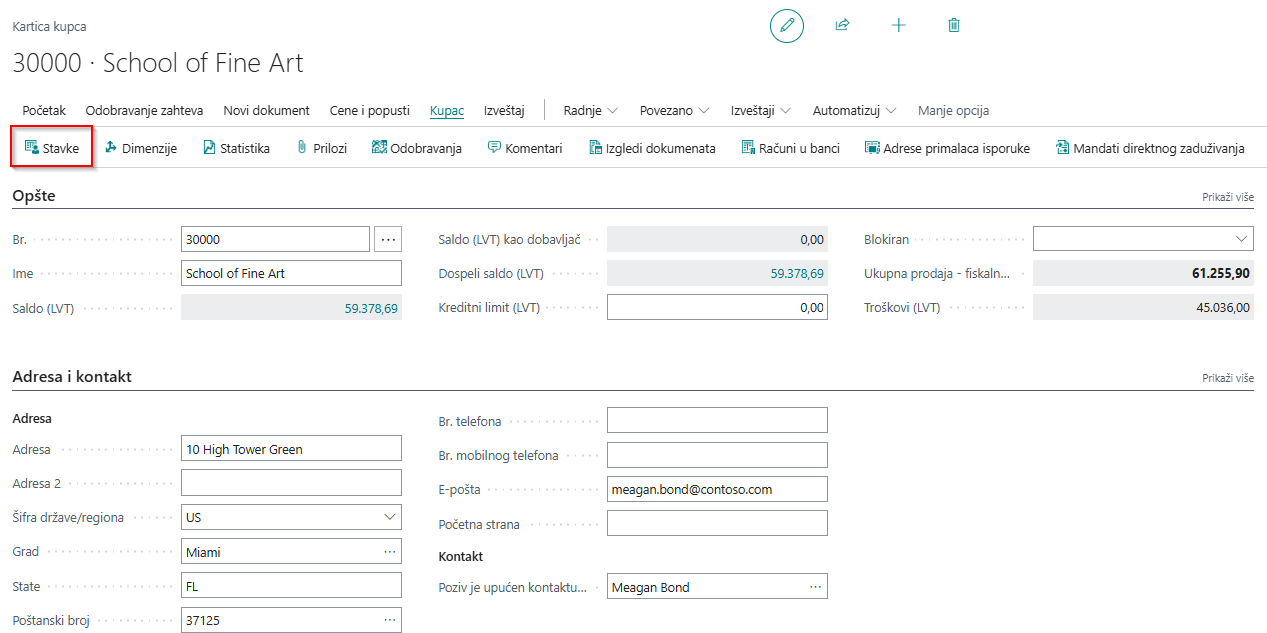
Task: Click Prikaži više in Opšte section
Action: coord(1227,197)
